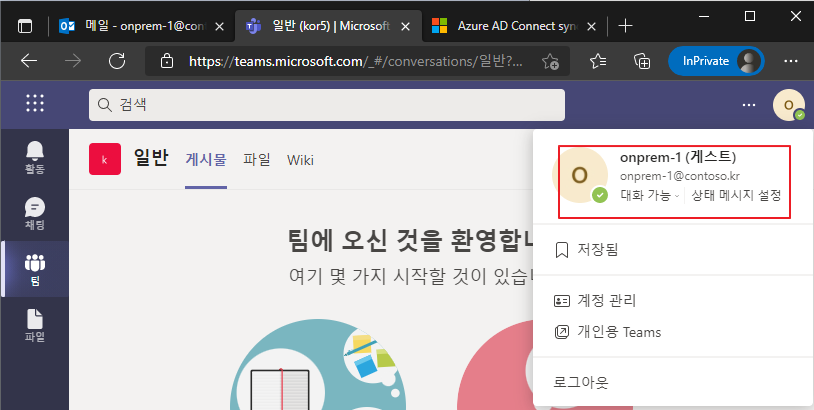Reload the Teams page
The width and height of the screenshot is (814, 410).
(x=117, y=61)
